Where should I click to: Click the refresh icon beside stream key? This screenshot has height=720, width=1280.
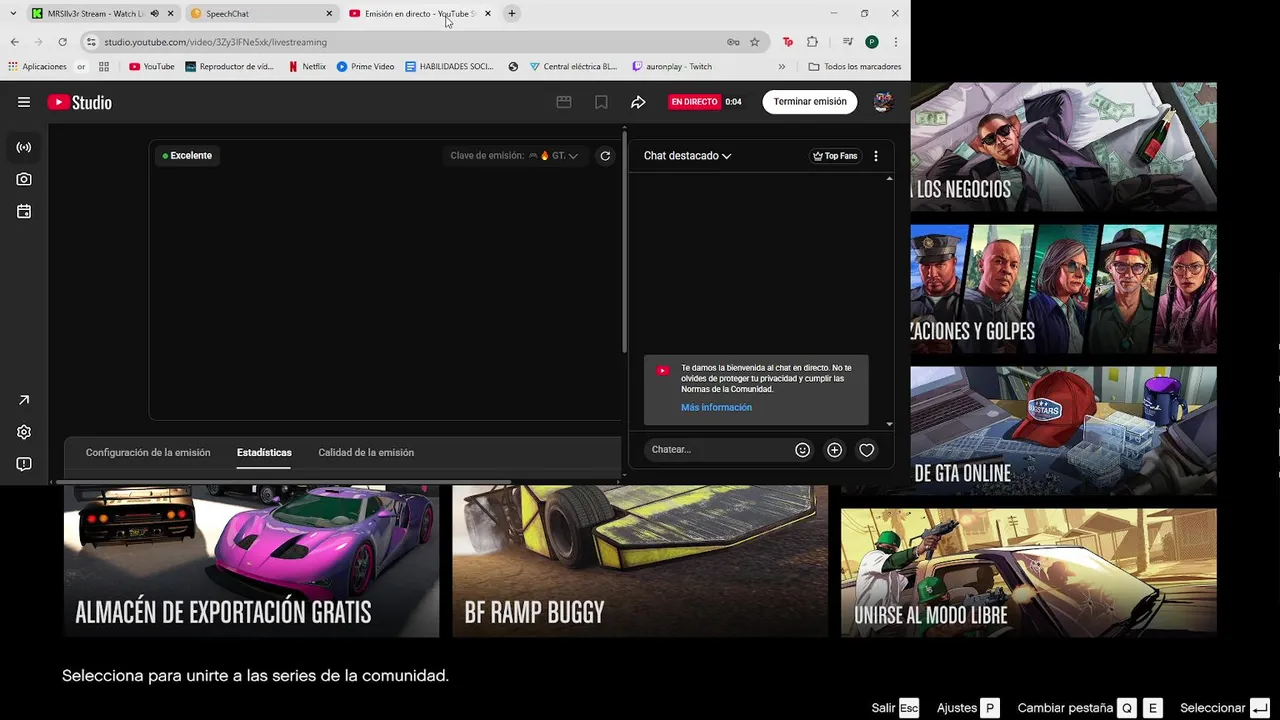pos(605,156)
